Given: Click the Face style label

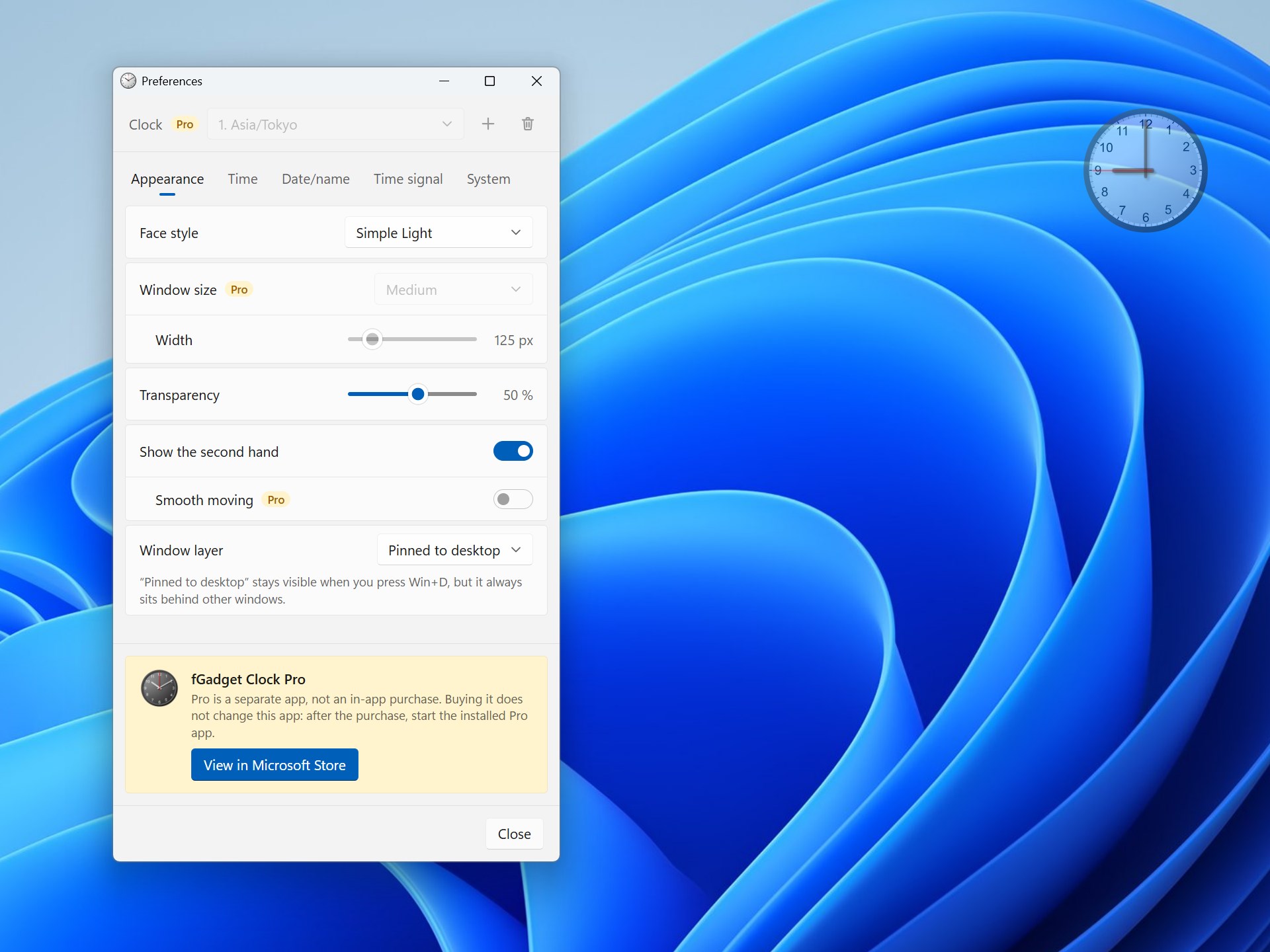Looking at the screenshot, I should pyautogui.click(x=169, y=233).
